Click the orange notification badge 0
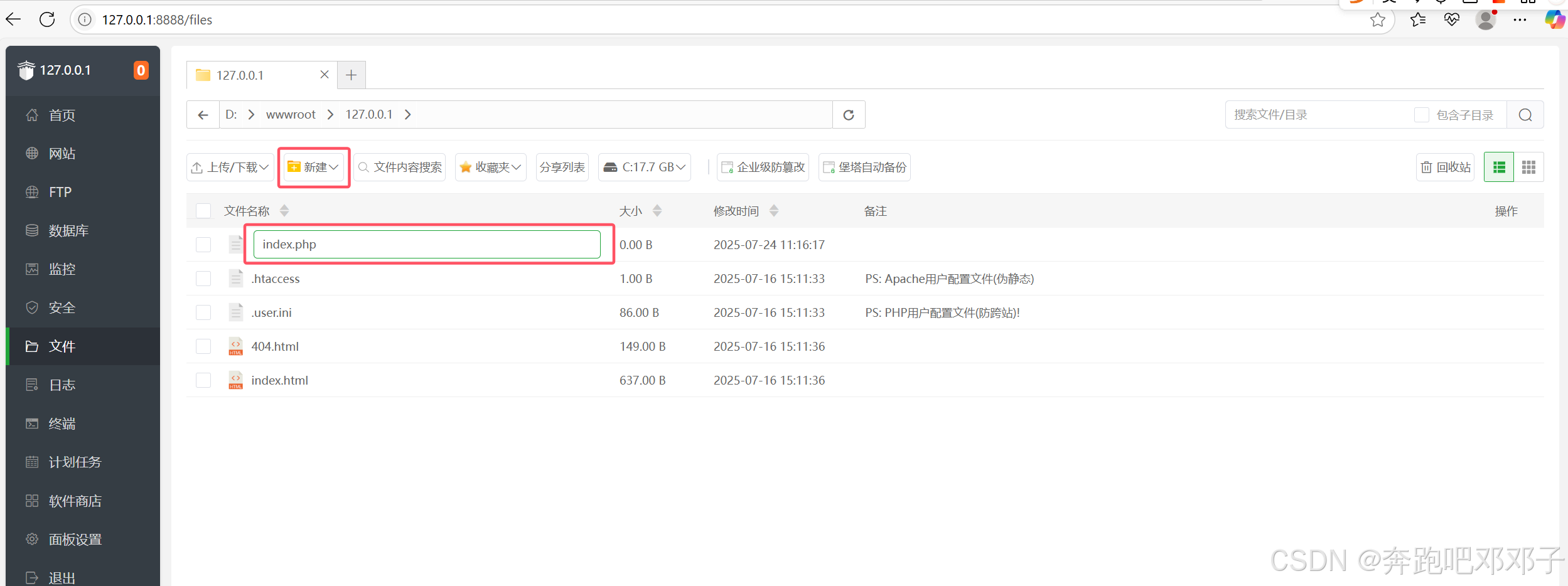1568x586 pixels. point(141,70)
